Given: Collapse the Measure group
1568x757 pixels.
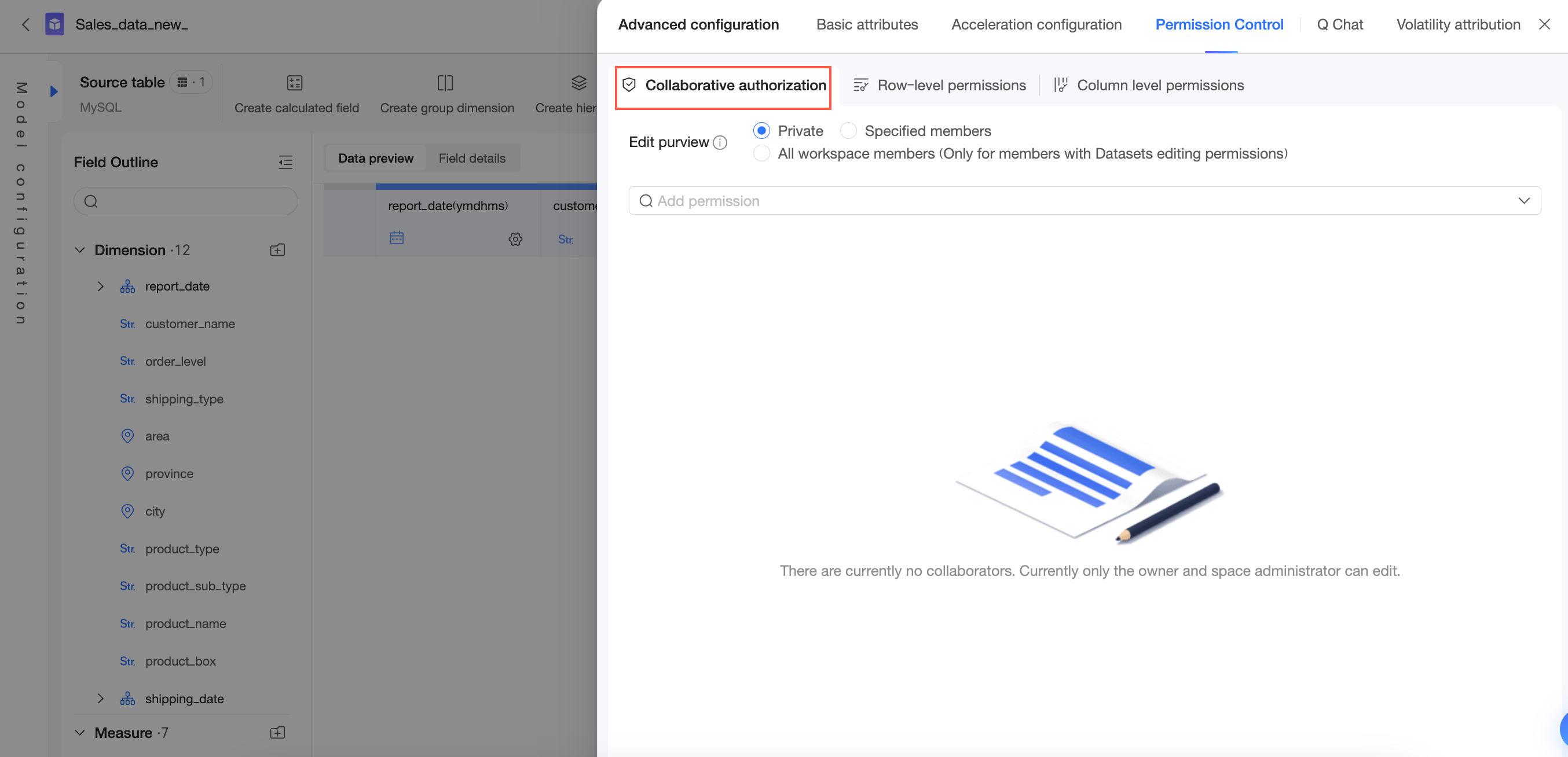Looking at the screenshot, I should (80, 733).
